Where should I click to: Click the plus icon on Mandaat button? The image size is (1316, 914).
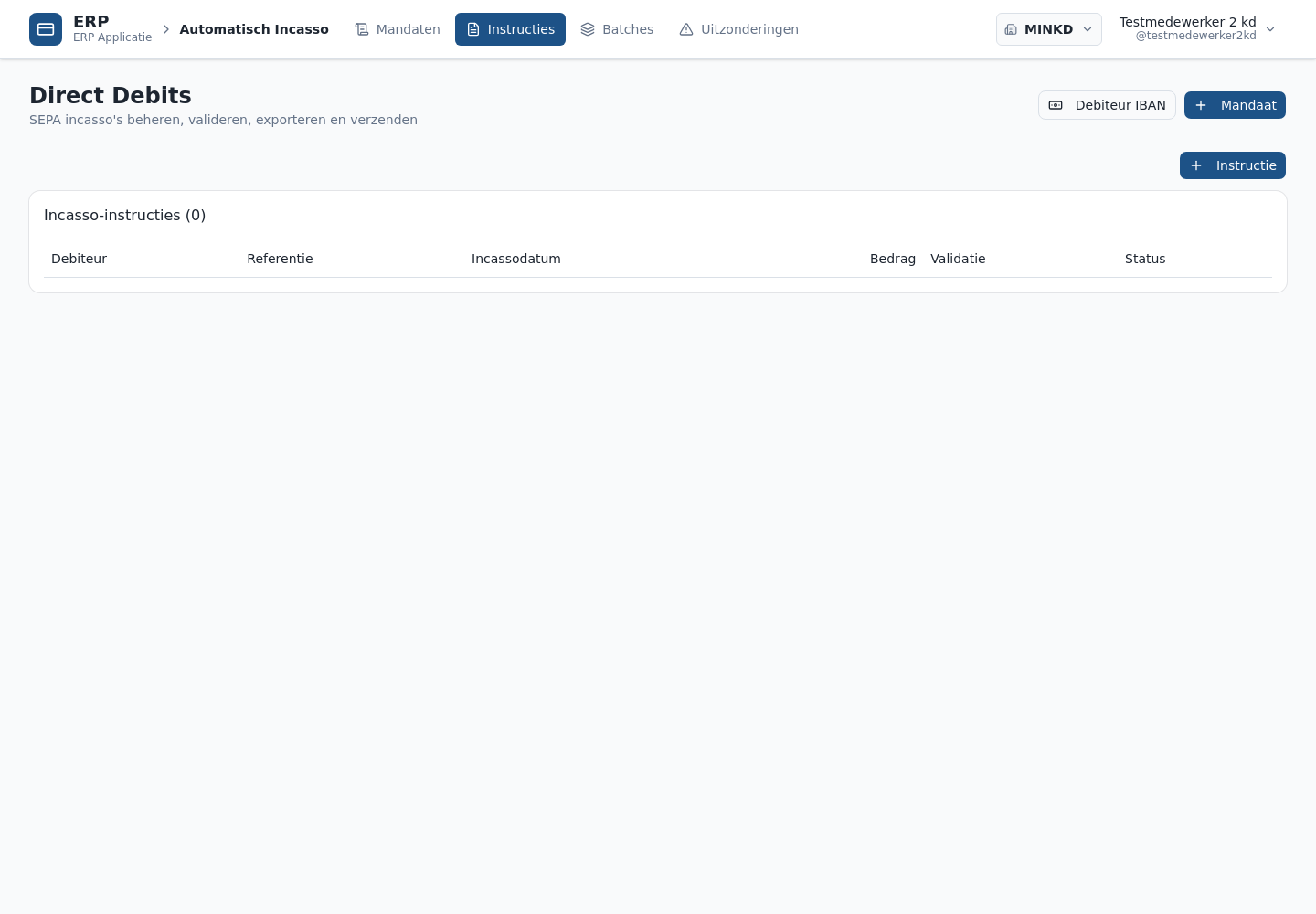point(1201,105)
